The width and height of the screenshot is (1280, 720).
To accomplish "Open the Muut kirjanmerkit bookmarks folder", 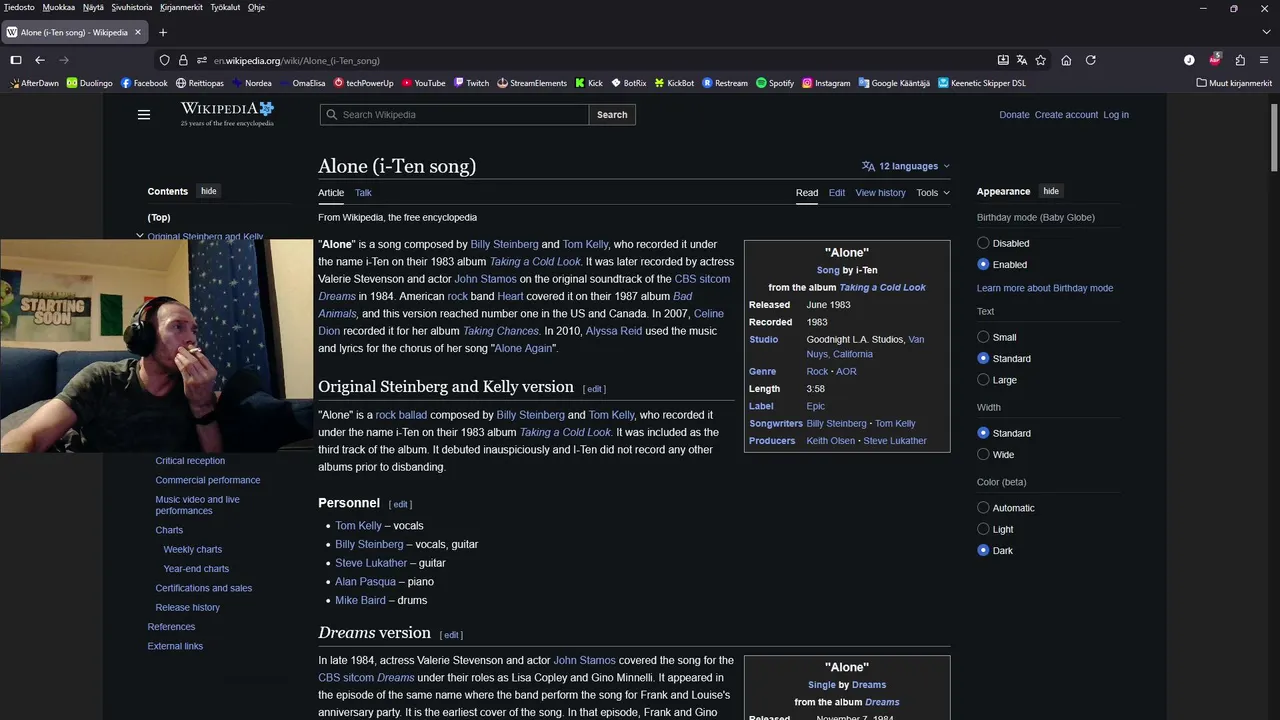I will pyautogui.click(x=1234, y=83).
